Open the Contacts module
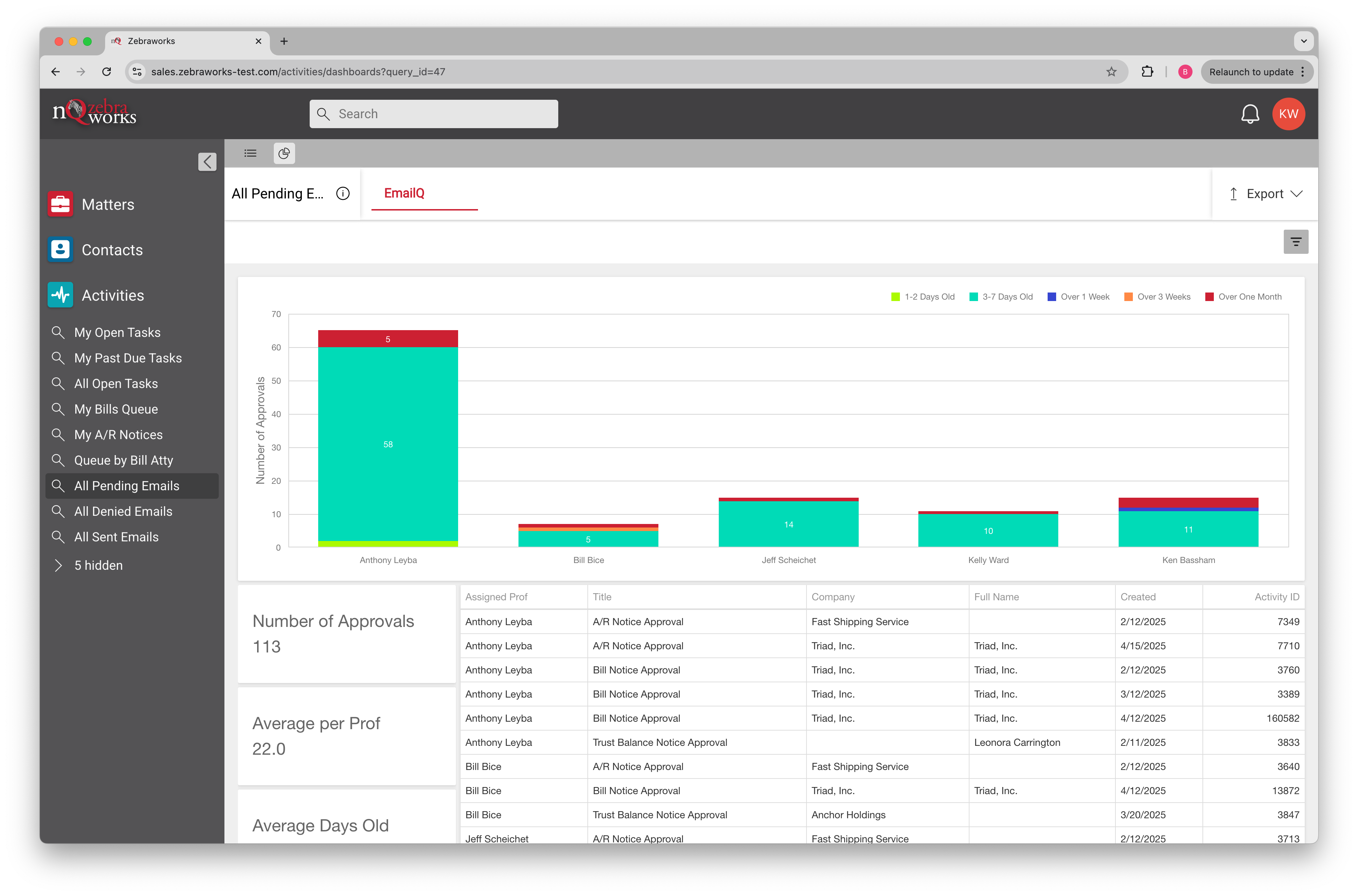Image resolution: width=1358 pixels, height=896 pixels. tap(112, 250)
